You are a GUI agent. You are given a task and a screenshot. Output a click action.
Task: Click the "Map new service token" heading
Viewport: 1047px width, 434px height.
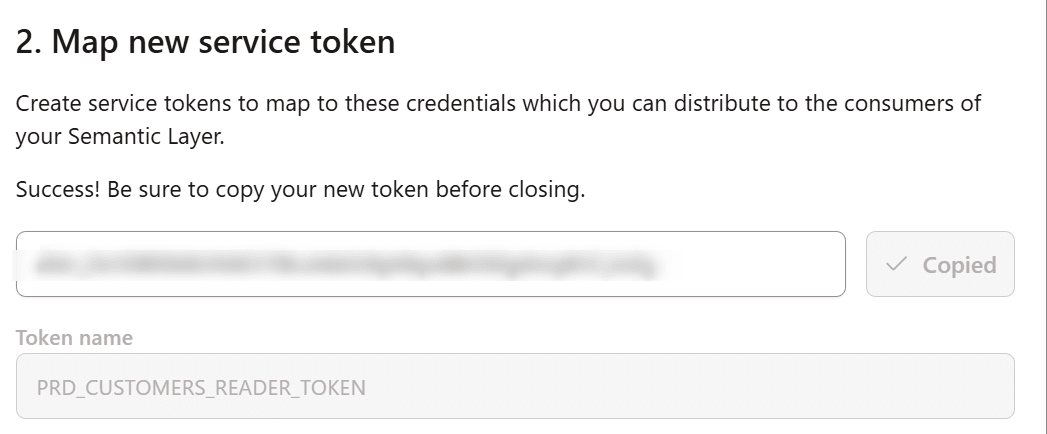tap(224, 43)
